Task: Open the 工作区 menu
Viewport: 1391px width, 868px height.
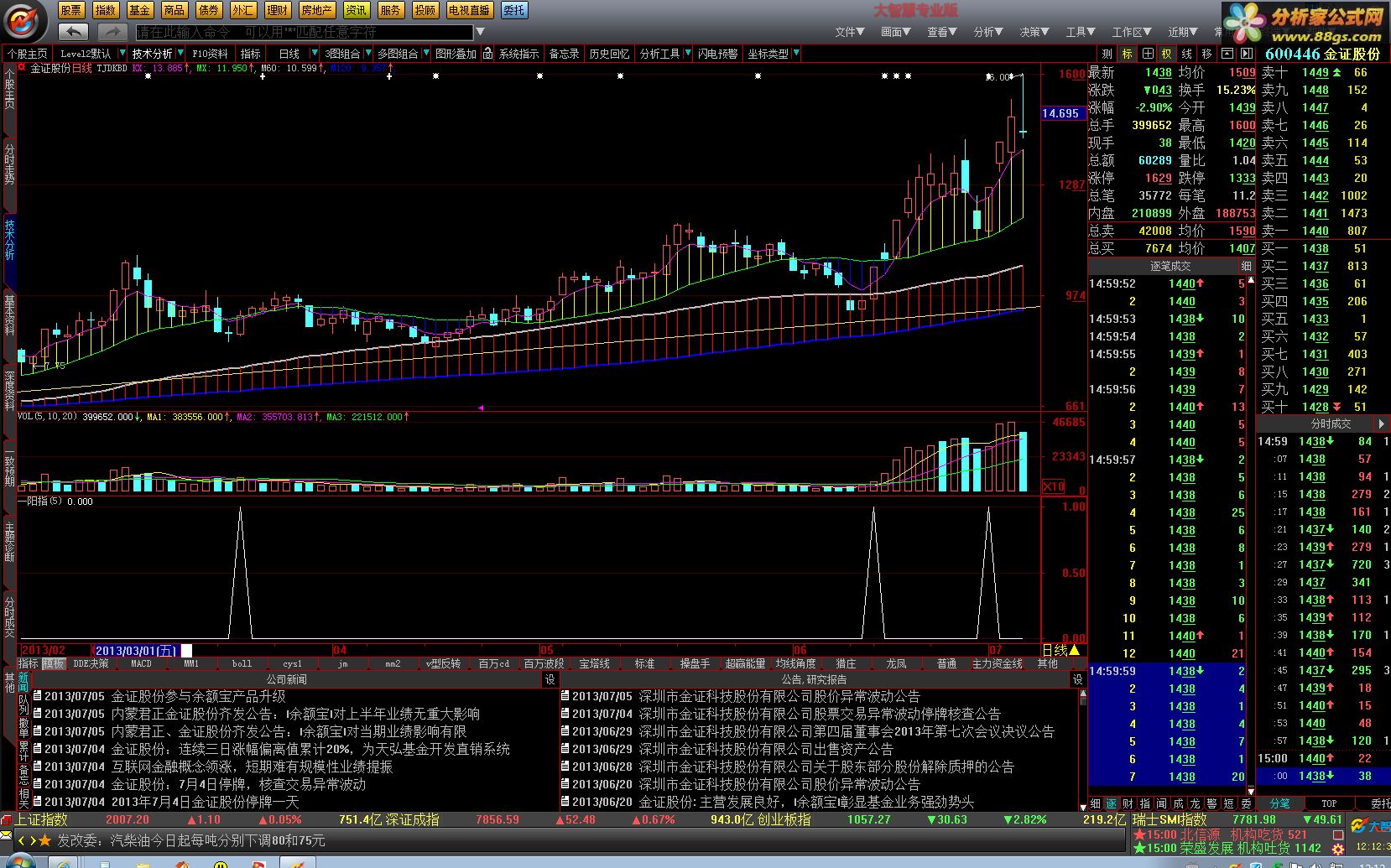Action: (1132, 32)
